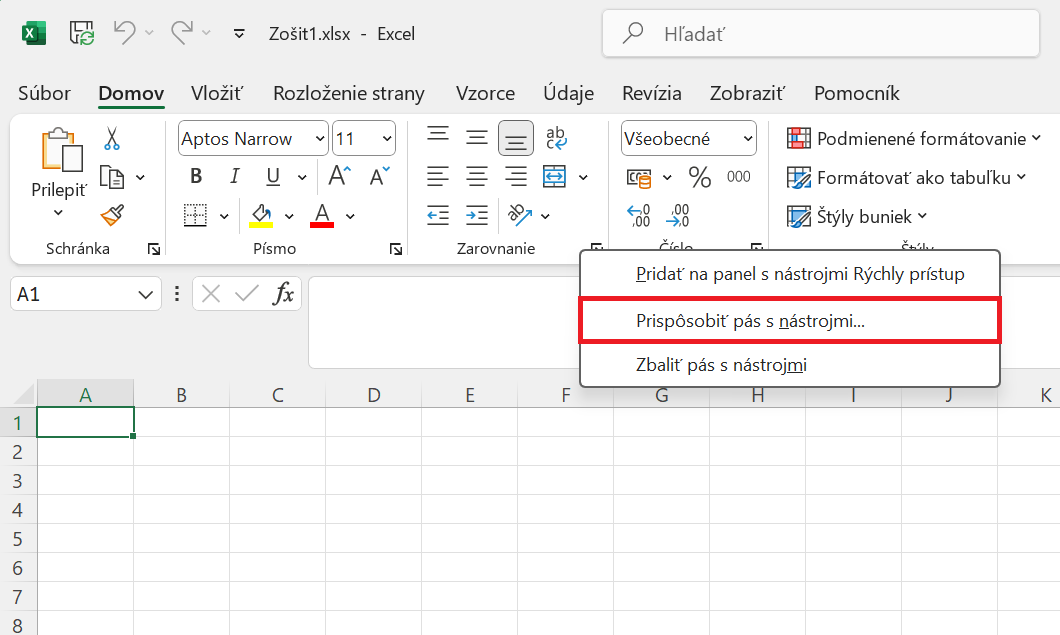
Task: Expand the Prilepiť options arrow
Action: pyautogui.click(x=58, y=213)
